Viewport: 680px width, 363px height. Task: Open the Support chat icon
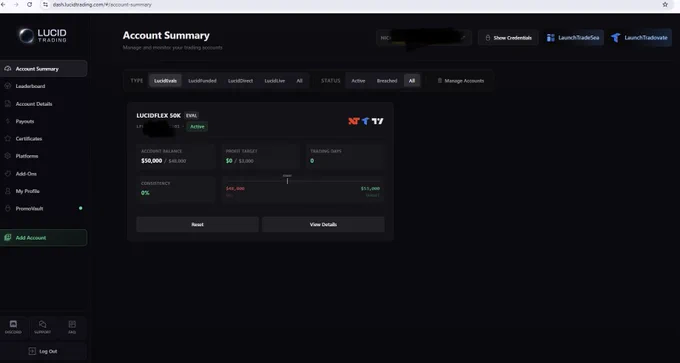click(x=42, y=324)
